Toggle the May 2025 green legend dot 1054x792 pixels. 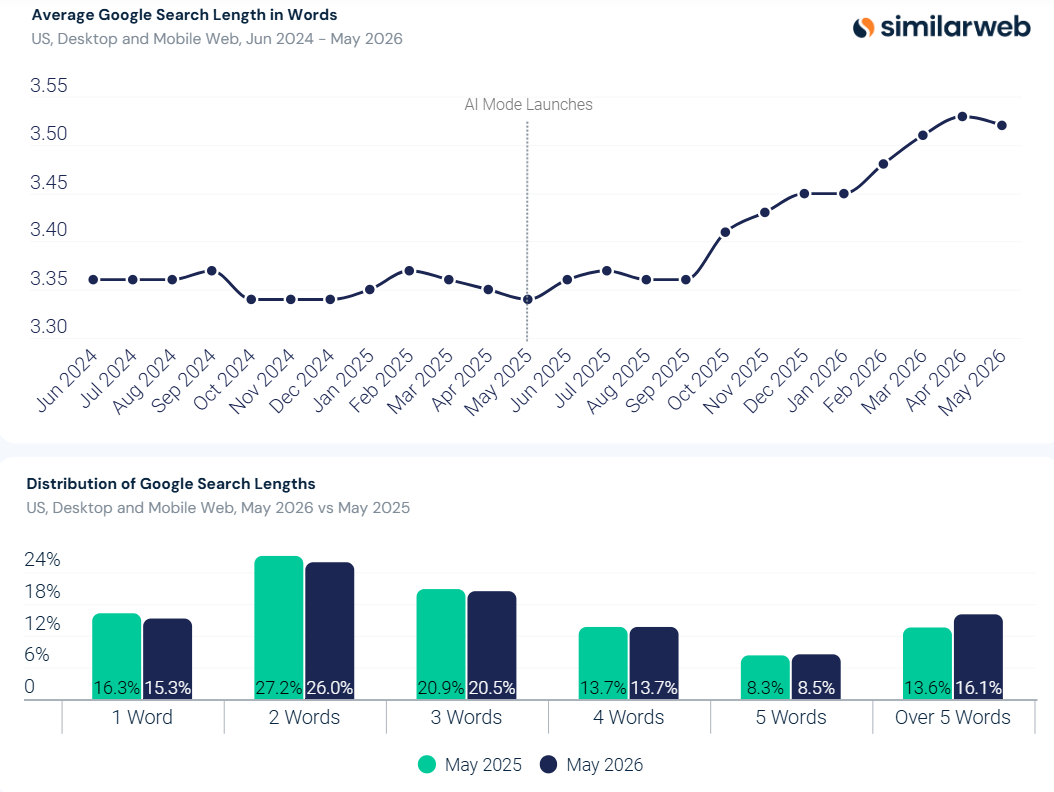(427, 764)
